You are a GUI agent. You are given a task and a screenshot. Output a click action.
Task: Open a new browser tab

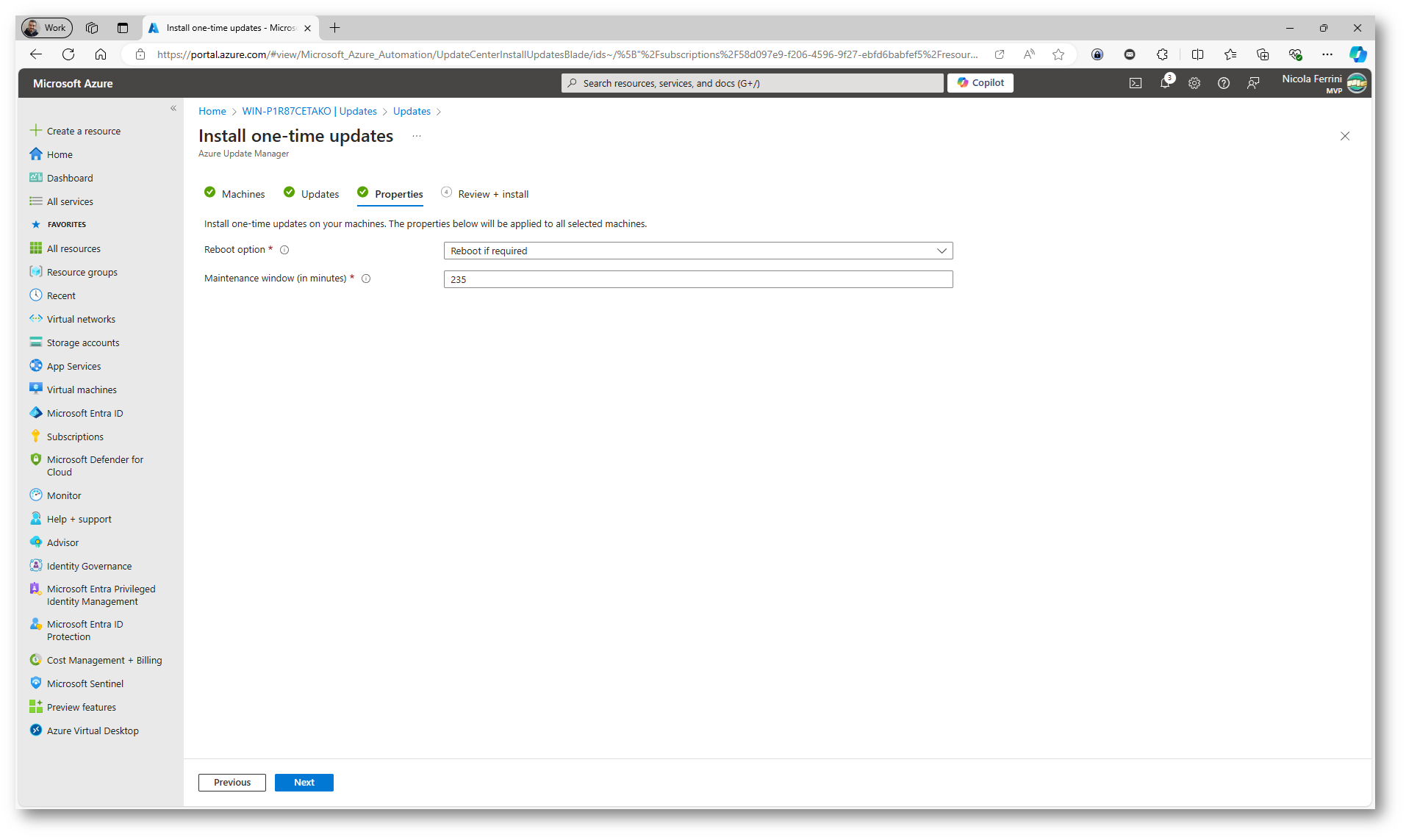[x=335, y=28]
